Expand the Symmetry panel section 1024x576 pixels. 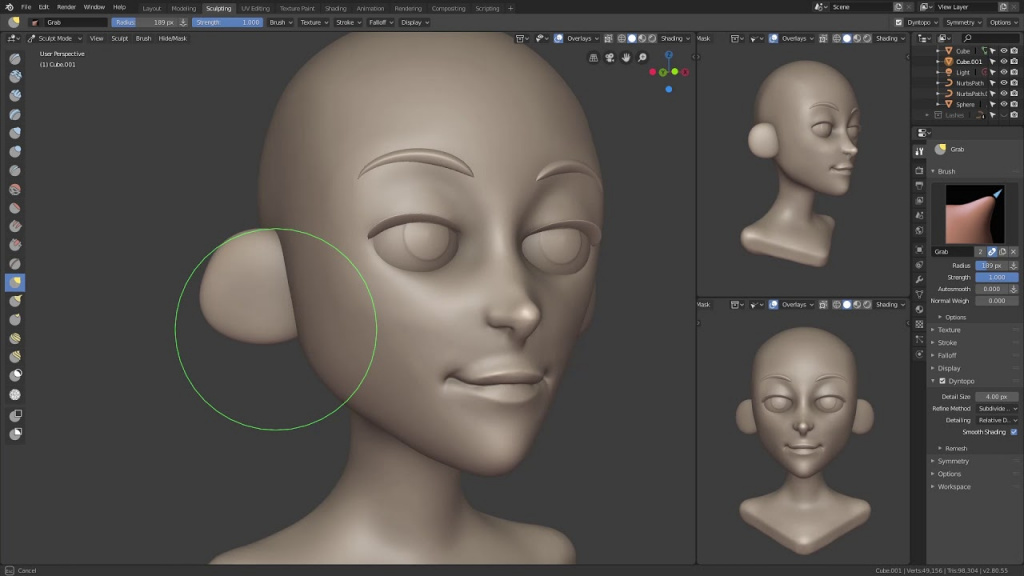(x=953, y=461)
